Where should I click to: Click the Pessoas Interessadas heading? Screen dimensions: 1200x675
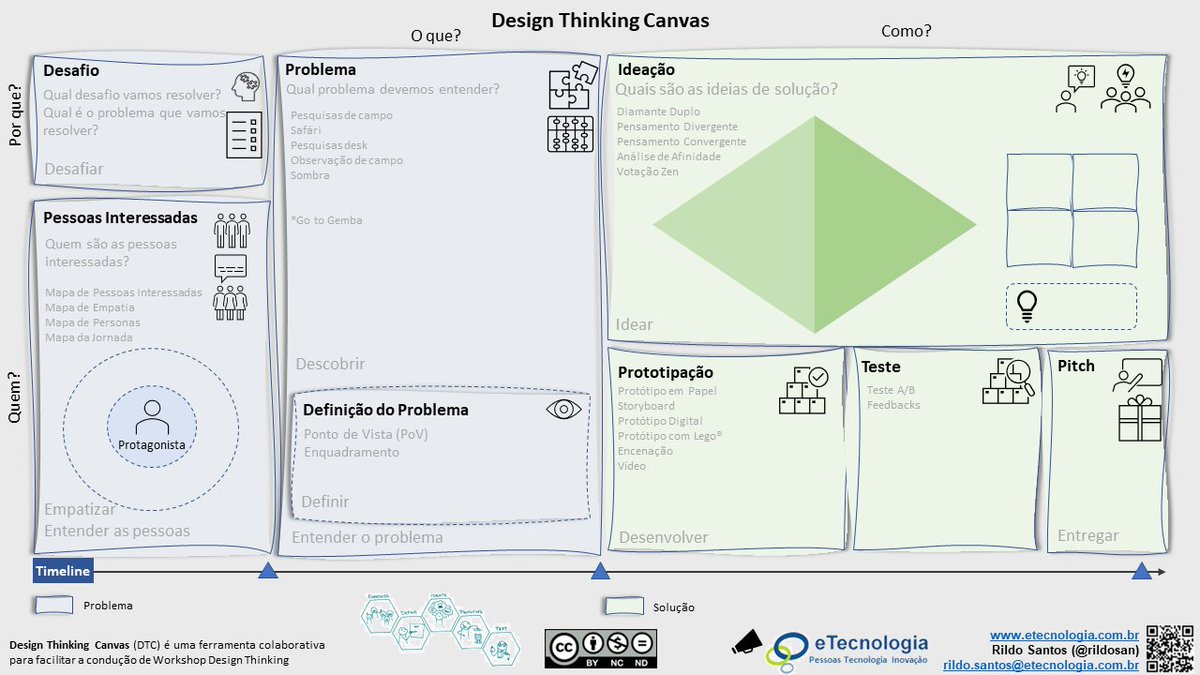pyautogui.click(x=120, y=217)
